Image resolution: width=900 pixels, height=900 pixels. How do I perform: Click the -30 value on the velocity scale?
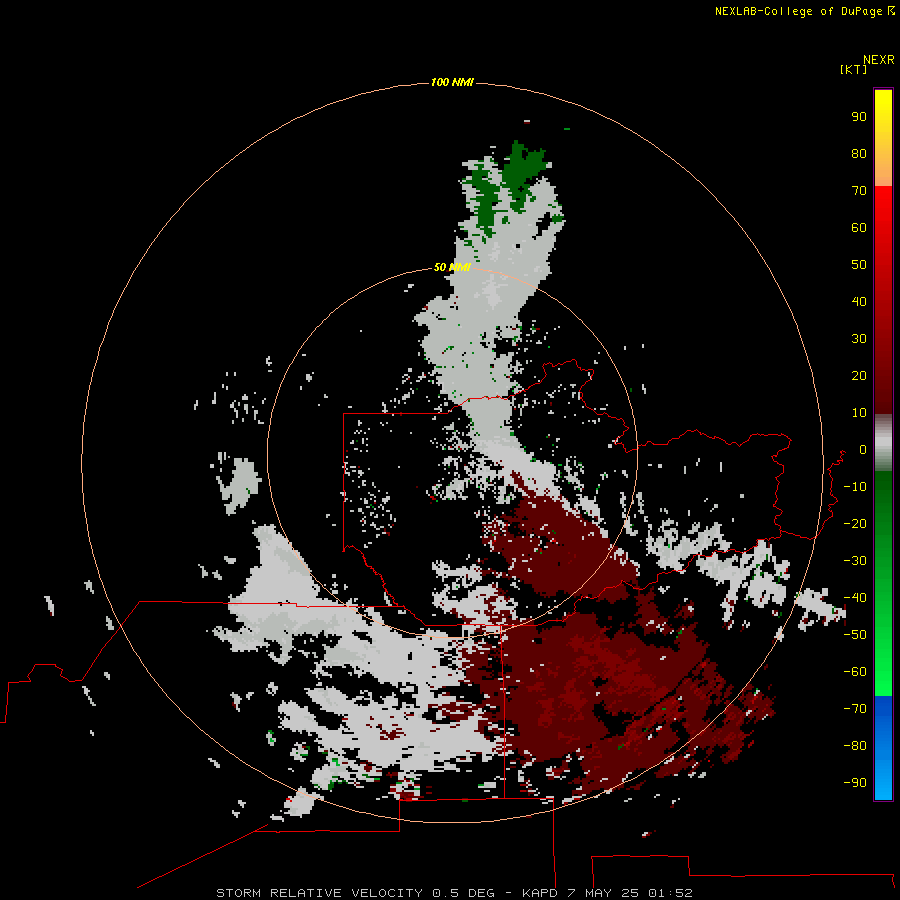point(855,561)
